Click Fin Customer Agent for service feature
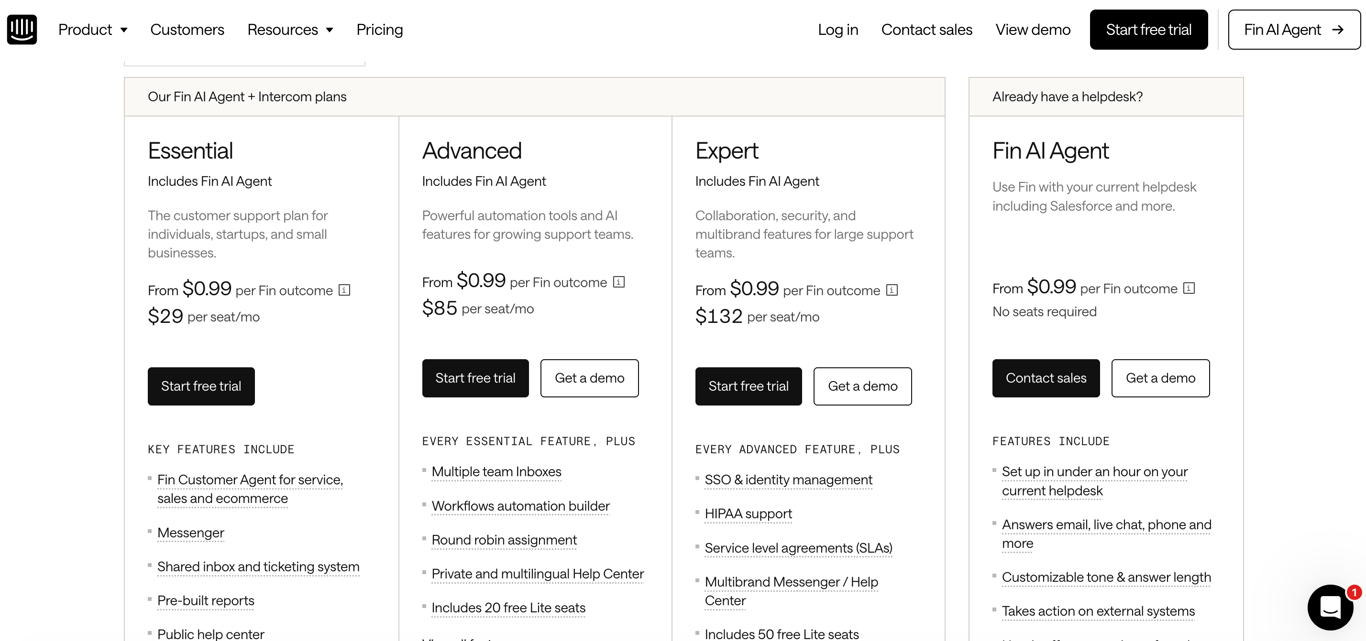 (250, 489)
